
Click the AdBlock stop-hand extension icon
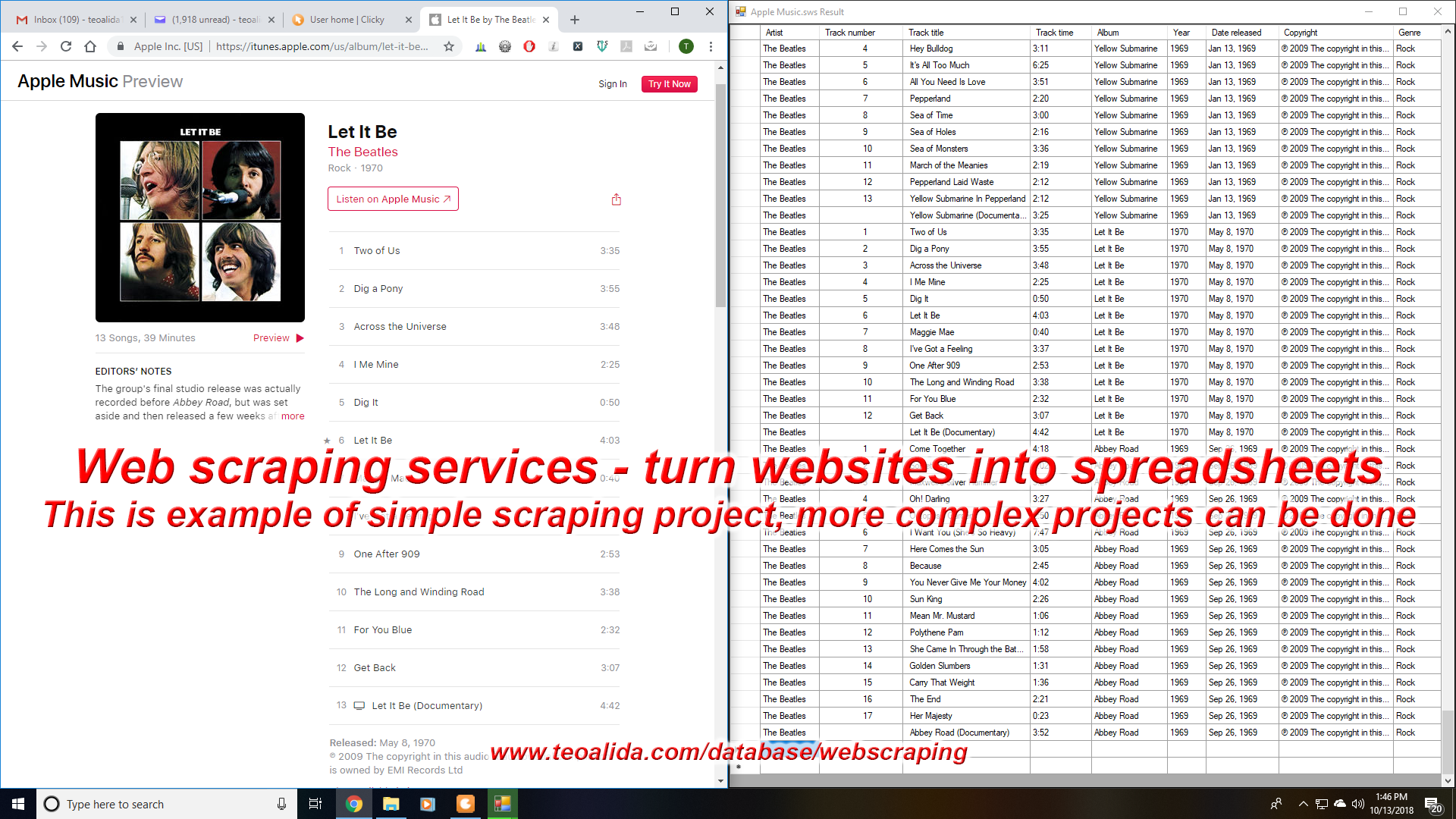529,46
